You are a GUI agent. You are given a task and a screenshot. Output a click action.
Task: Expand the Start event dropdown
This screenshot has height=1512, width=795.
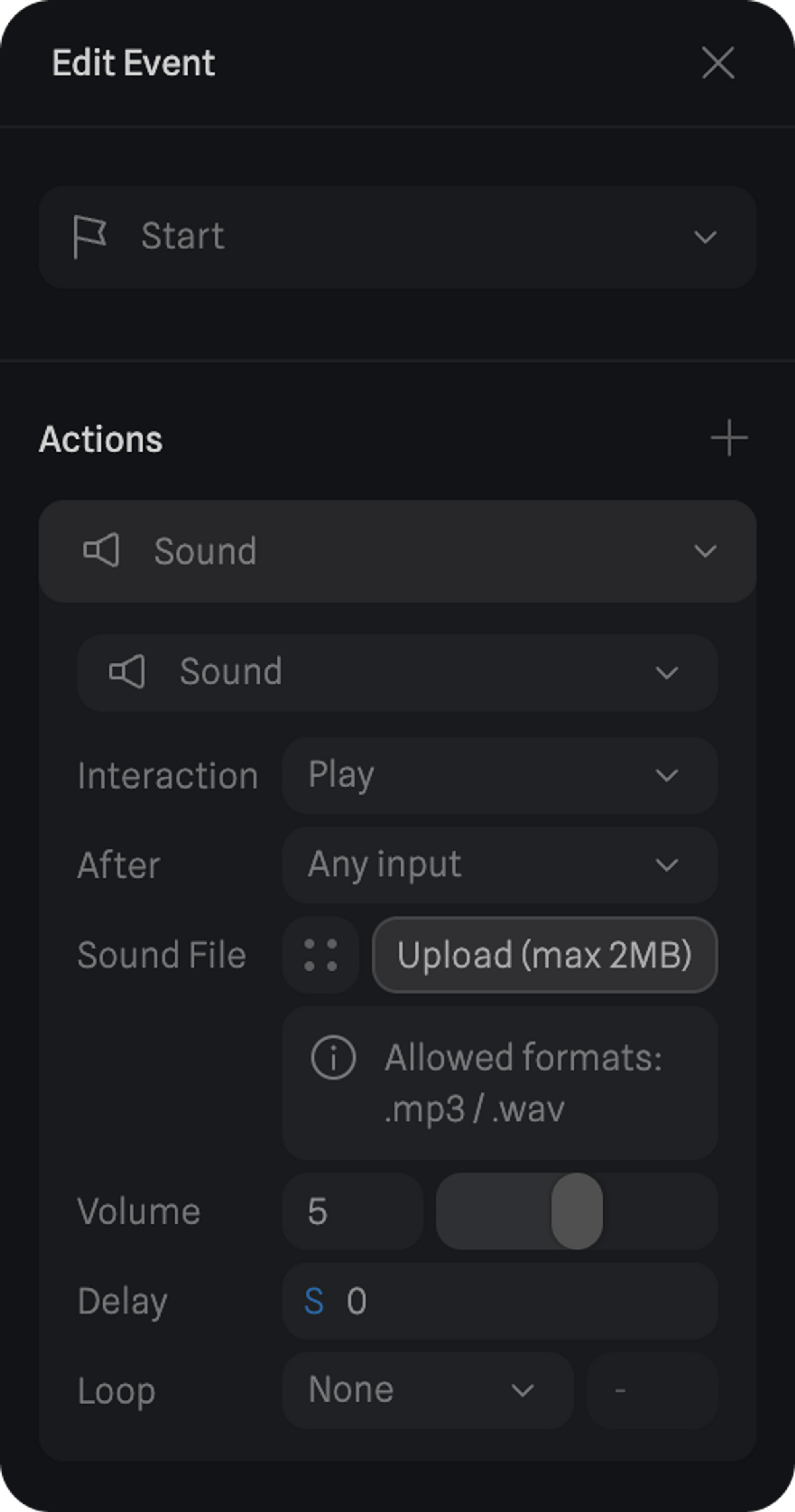click(705, 237)
